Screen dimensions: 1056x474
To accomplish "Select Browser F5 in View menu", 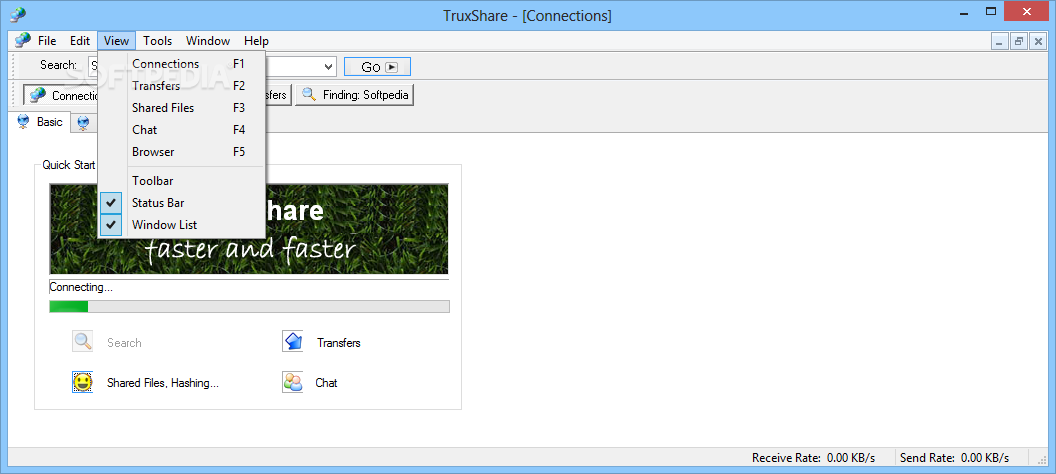I will 182,151.
